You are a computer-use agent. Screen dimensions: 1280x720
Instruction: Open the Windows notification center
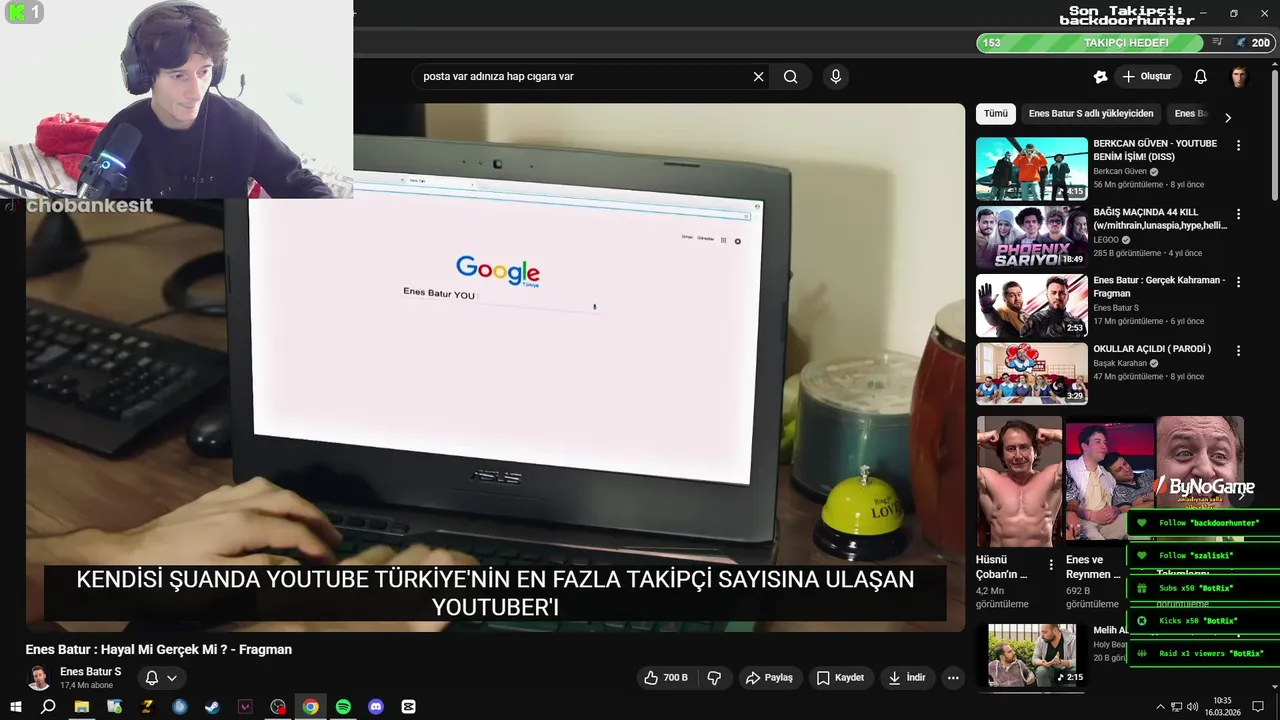coord(1258,707)
